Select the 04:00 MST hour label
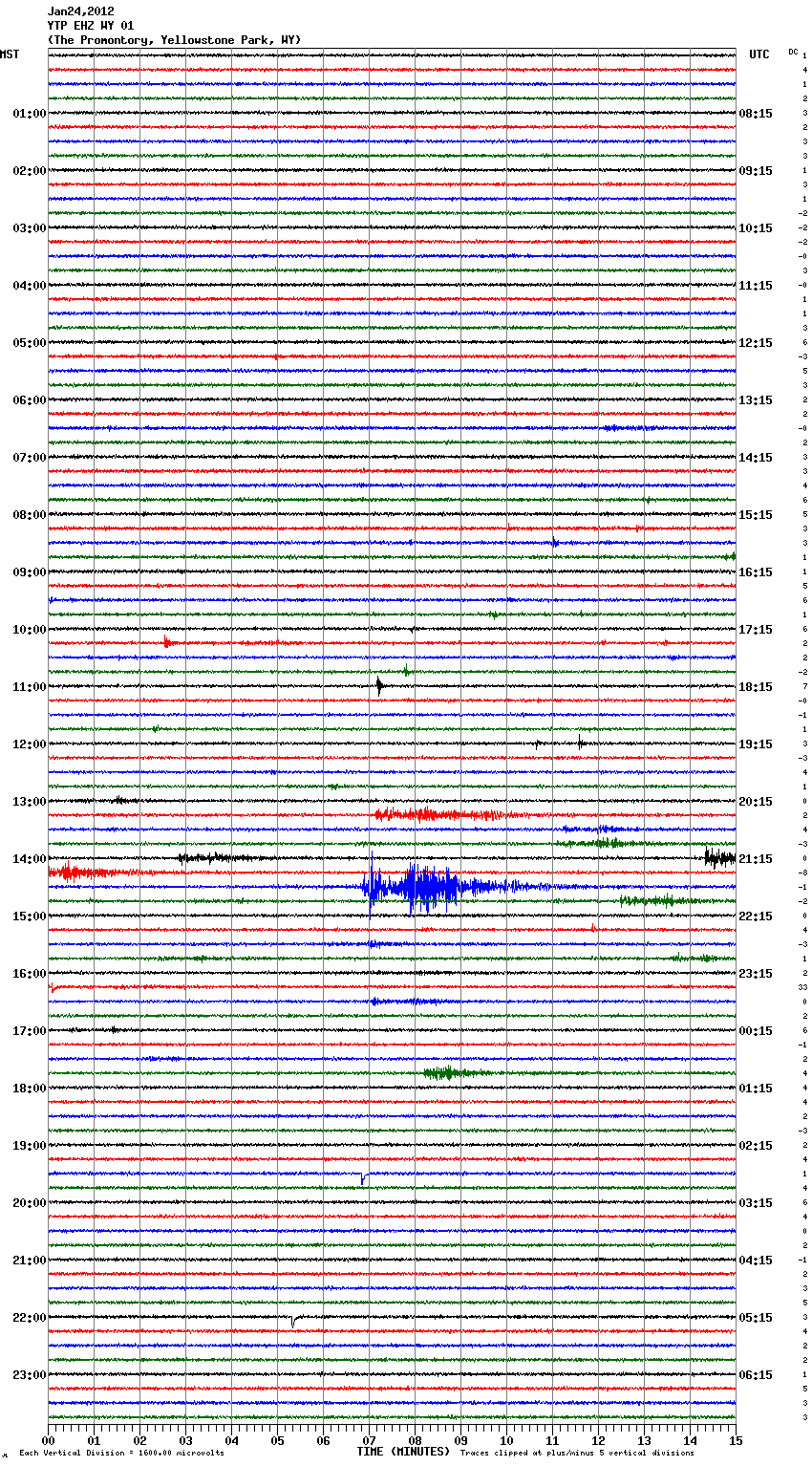The height and width of the screenshot is (1466, 812). (30, 286)
